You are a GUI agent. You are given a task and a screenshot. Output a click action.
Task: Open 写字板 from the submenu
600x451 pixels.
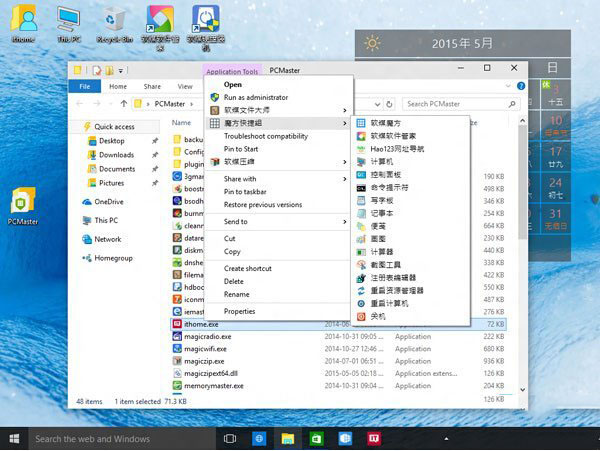pyautogui.click(x=410, y=200)
